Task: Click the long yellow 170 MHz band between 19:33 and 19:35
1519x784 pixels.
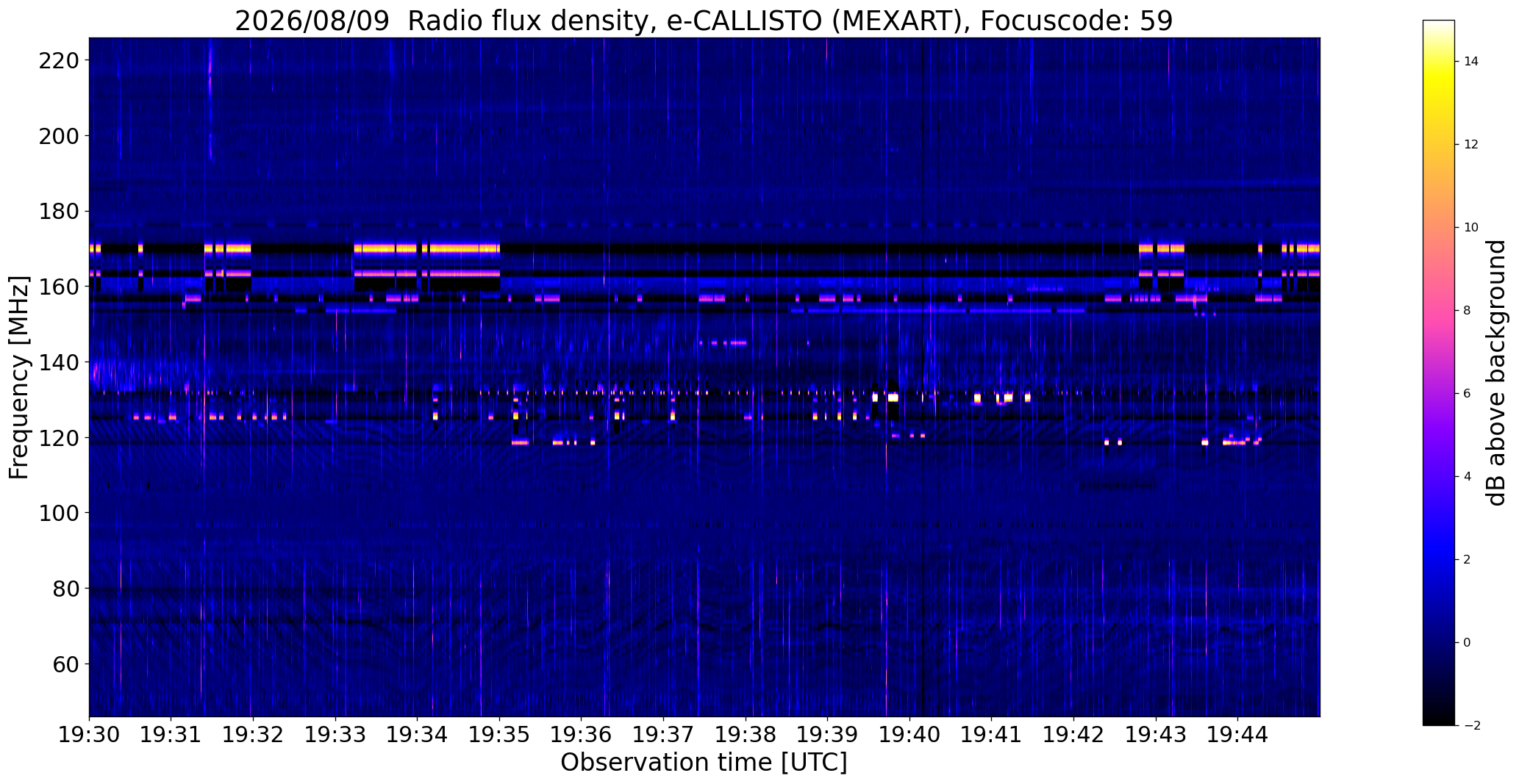Action: [427, 248]
